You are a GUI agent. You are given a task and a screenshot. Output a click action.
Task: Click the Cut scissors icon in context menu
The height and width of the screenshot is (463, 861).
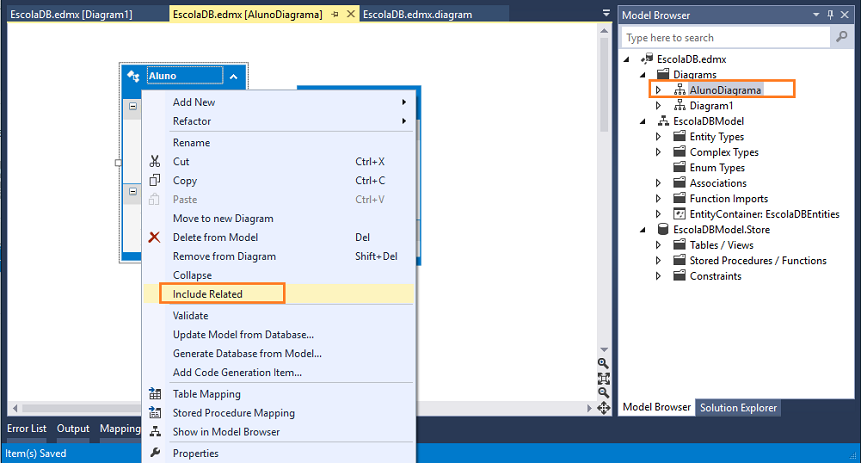[155, 161]
